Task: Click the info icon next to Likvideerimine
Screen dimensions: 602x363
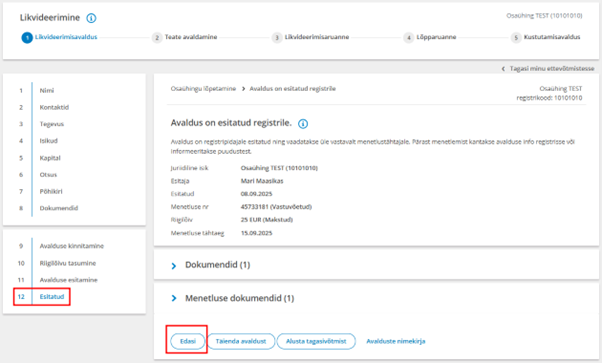Action: (x=91, y=18)
